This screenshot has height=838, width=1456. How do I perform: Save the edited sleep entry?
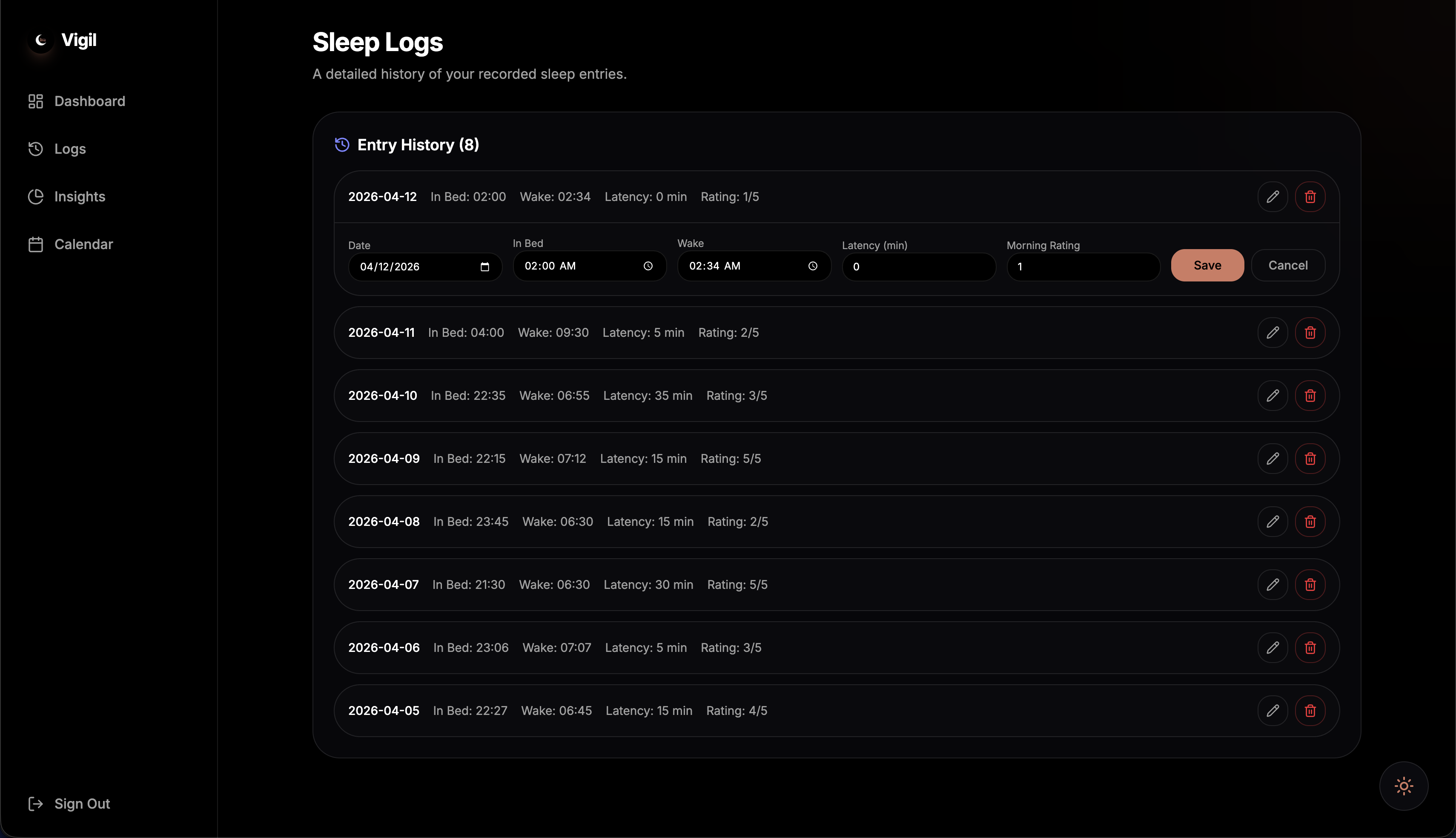coord(1207,265)
